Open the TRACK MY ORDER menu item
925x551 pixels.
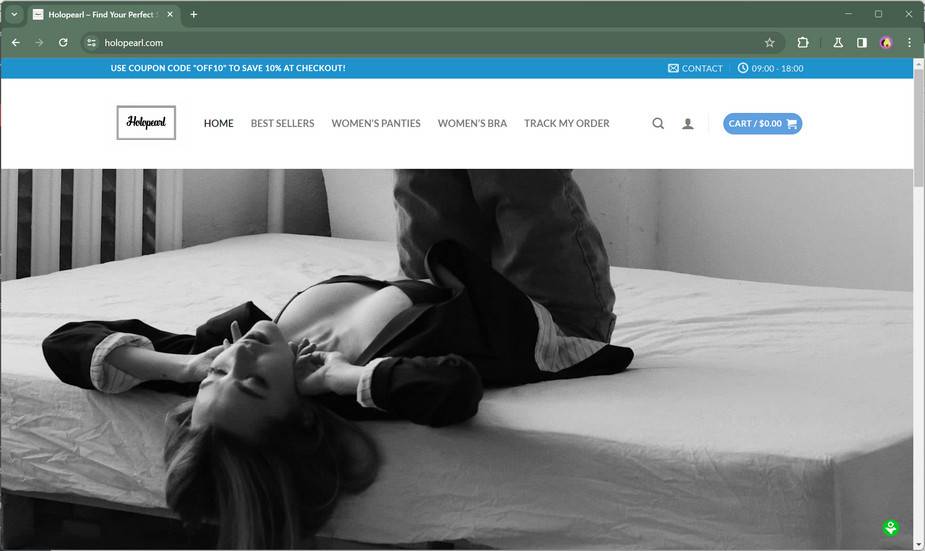[567, 123]
